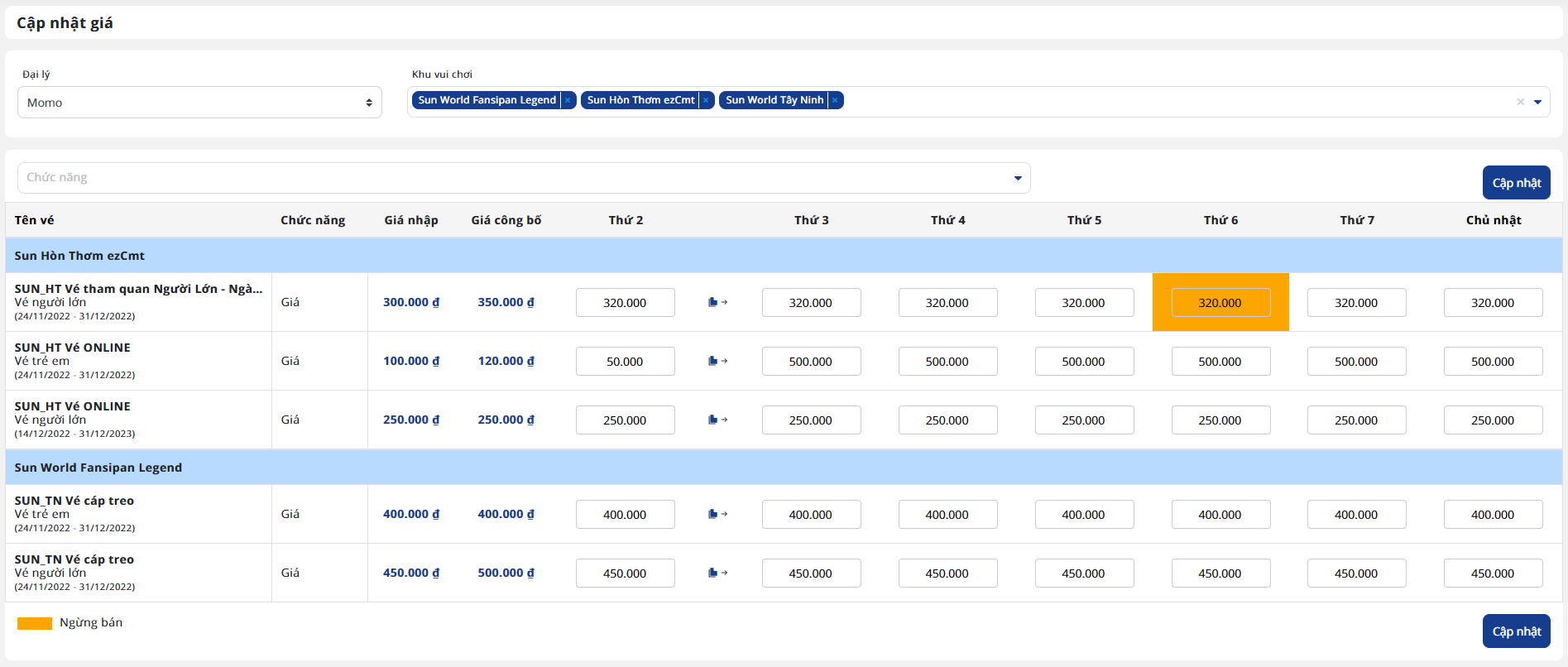The width and height of the screenshot is (1568, 667).
Task: Click ticket name SUN_HT Vé tham quan Người Lớn
Action: [138, 289]
